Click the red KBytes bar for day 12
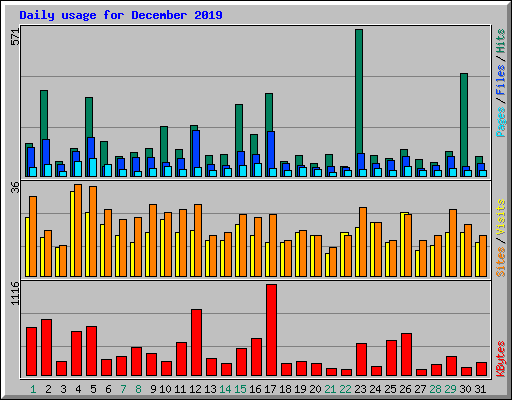 (196, 343)
